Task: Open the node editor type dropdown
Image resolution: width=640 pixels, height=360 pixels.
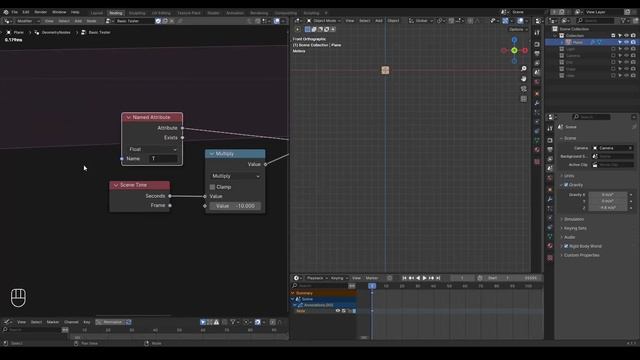Action: (x=7, y=21)
